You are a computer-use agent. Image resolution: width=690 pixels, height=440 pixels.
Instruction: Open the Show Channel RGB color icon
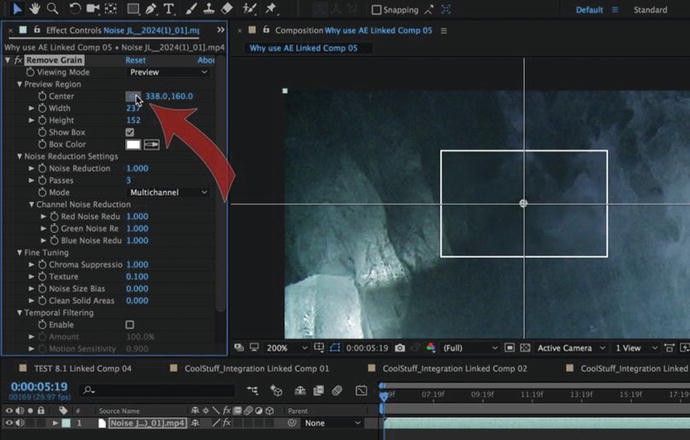click(x=431, y=348)
